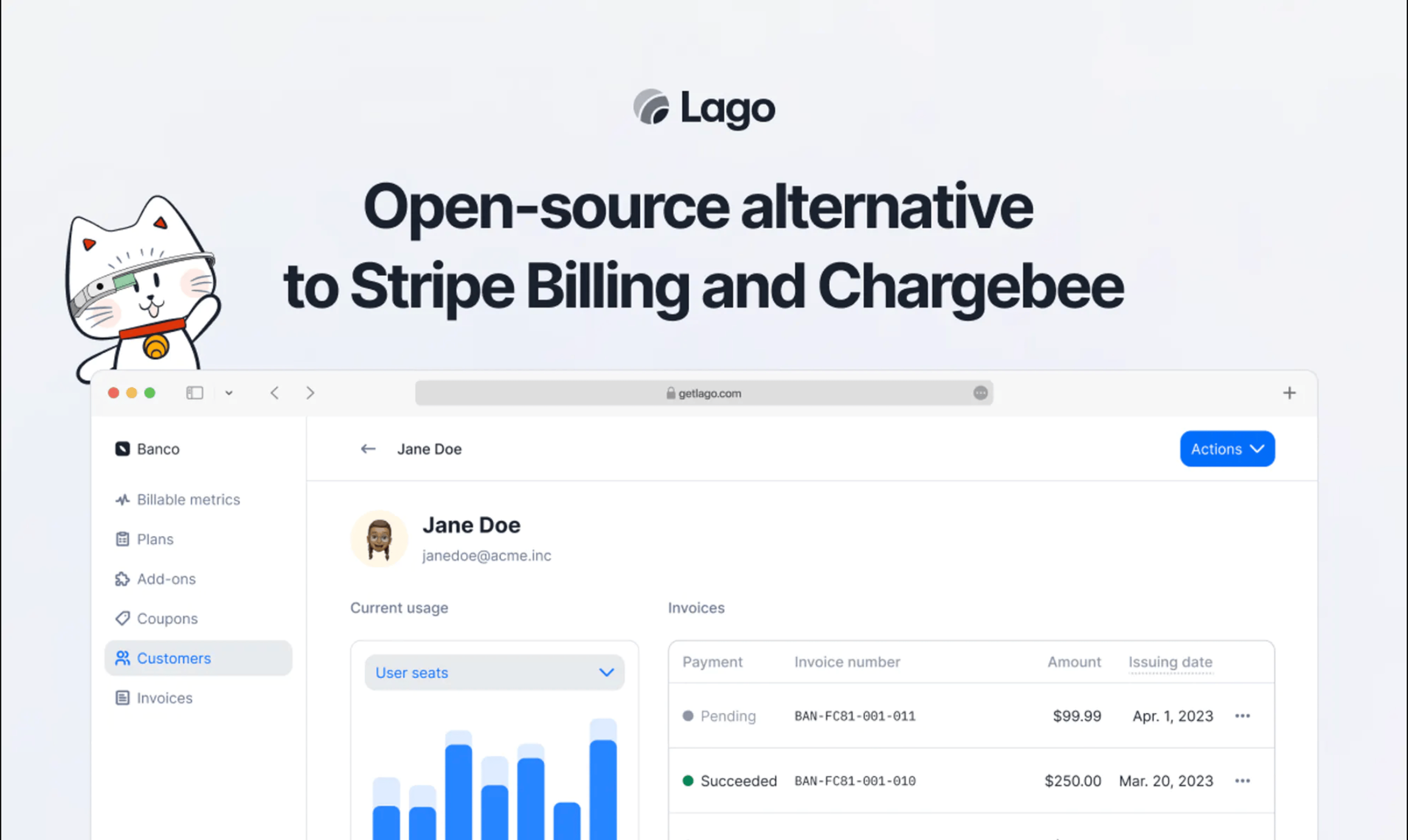Sort invoices by Issuing date header

(x=1170, y=662)
